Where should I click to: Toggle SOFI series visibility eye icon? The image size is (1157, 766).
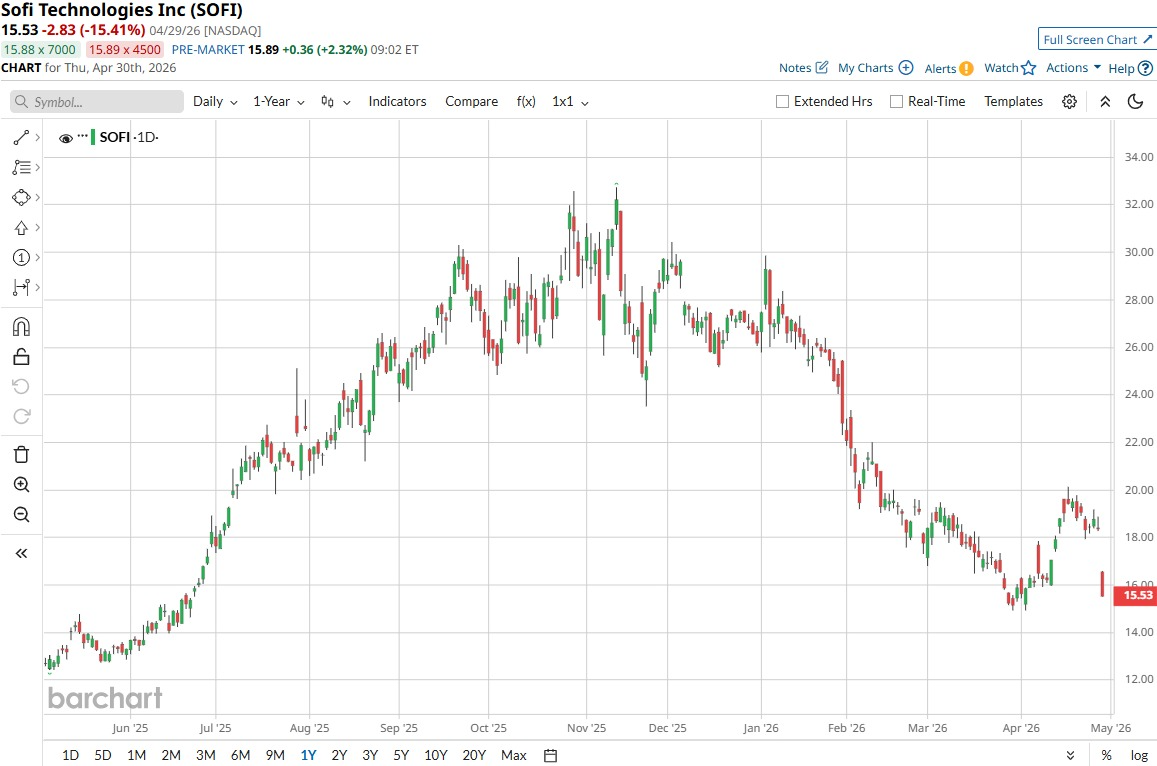tap(66, 138)
